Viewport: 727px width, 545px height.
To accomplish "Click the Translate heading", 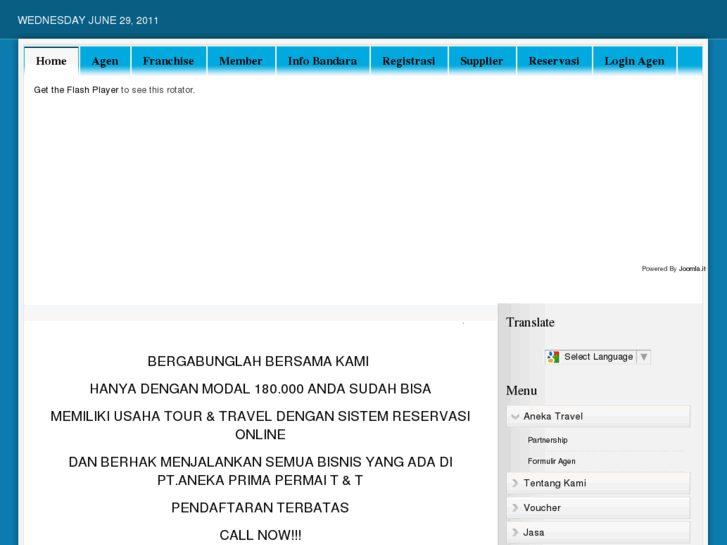I will point(530,322).
